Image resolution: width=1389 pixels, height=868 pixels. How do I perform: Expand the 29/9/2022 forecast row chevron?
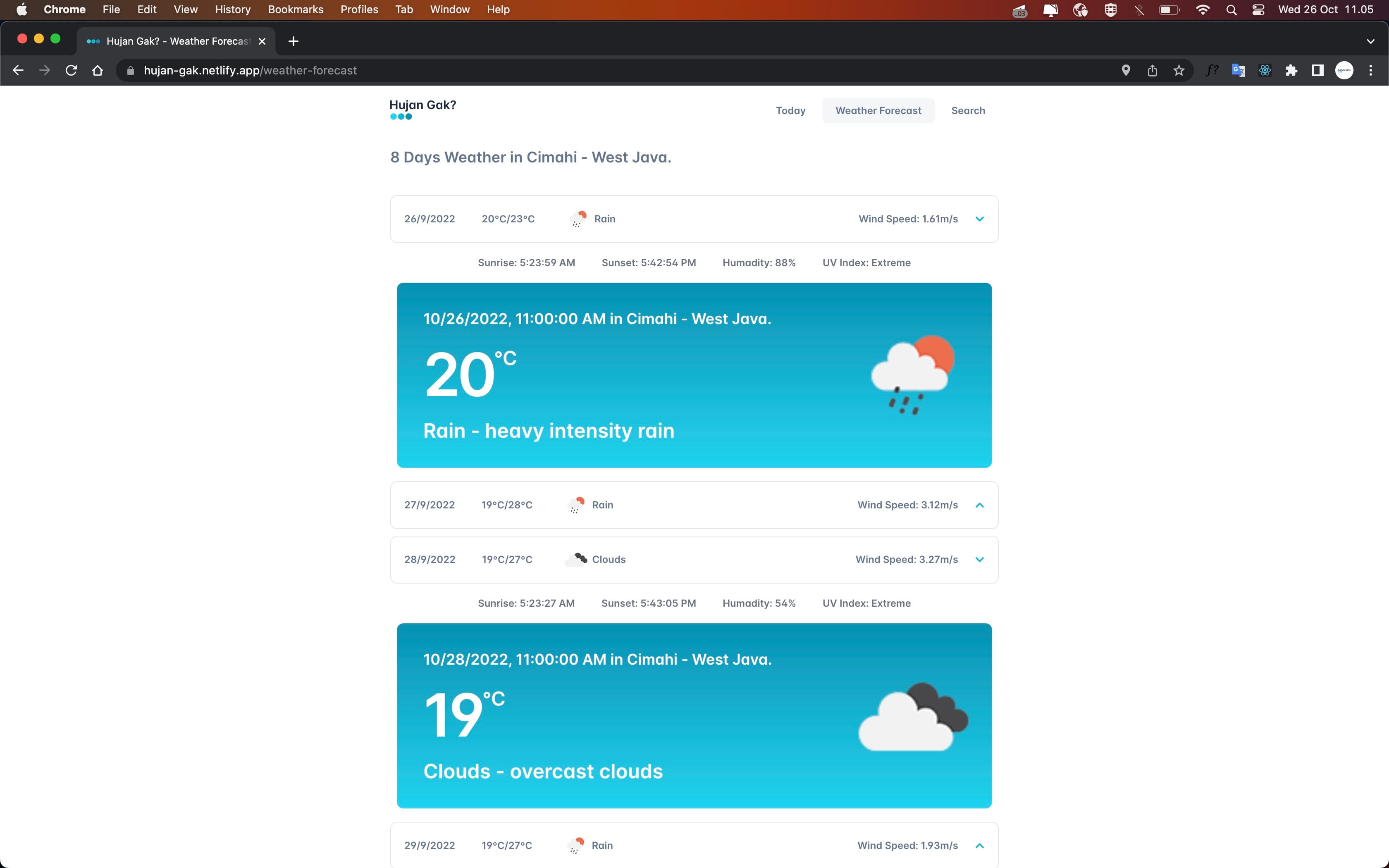tap(980, 846)
